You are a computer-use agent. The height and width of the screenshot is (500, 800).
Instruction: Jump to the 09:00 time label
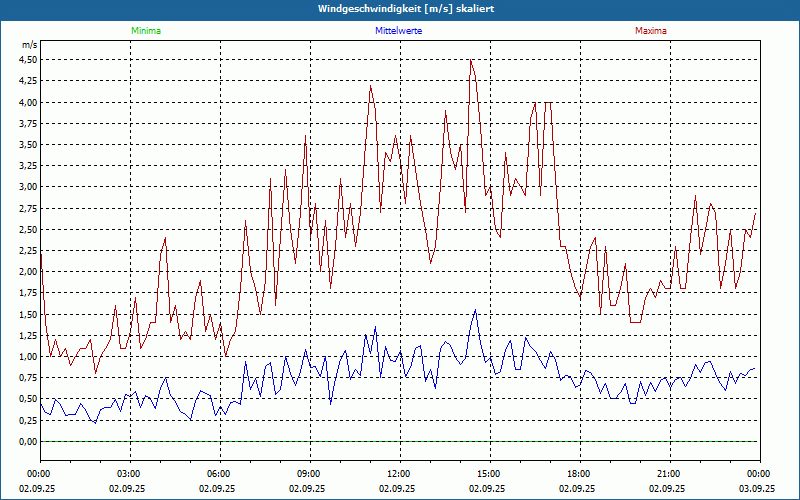(309, 474)
